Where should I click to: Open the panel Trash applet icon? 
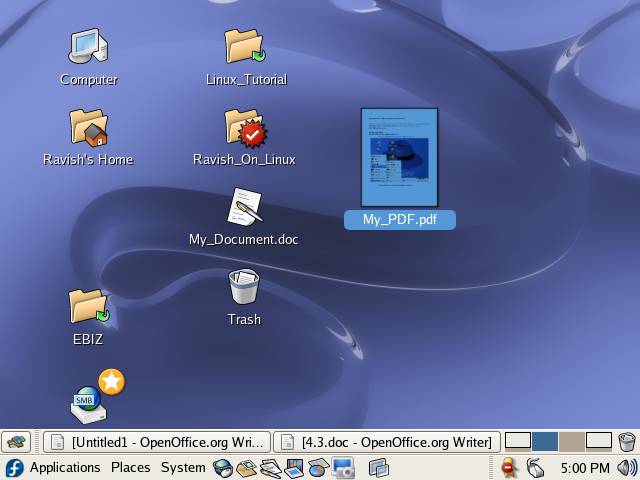pos(627,441)
